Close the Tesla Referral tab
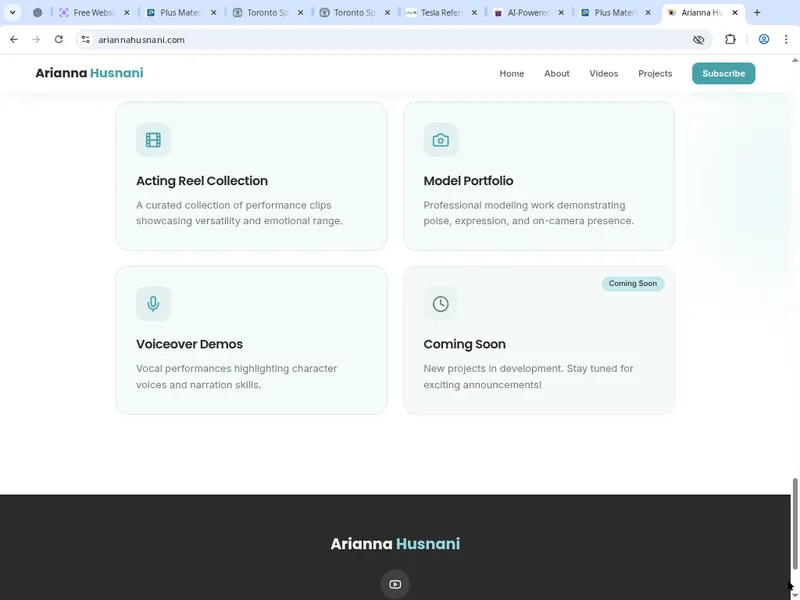Viewport: 800px width, 600px height. pyautogui.click(x=474, y=13)
